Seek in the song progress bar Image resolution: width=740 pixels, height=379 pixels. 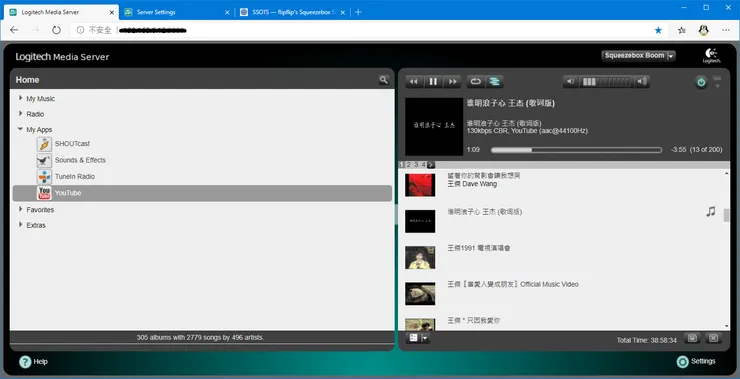576,150
